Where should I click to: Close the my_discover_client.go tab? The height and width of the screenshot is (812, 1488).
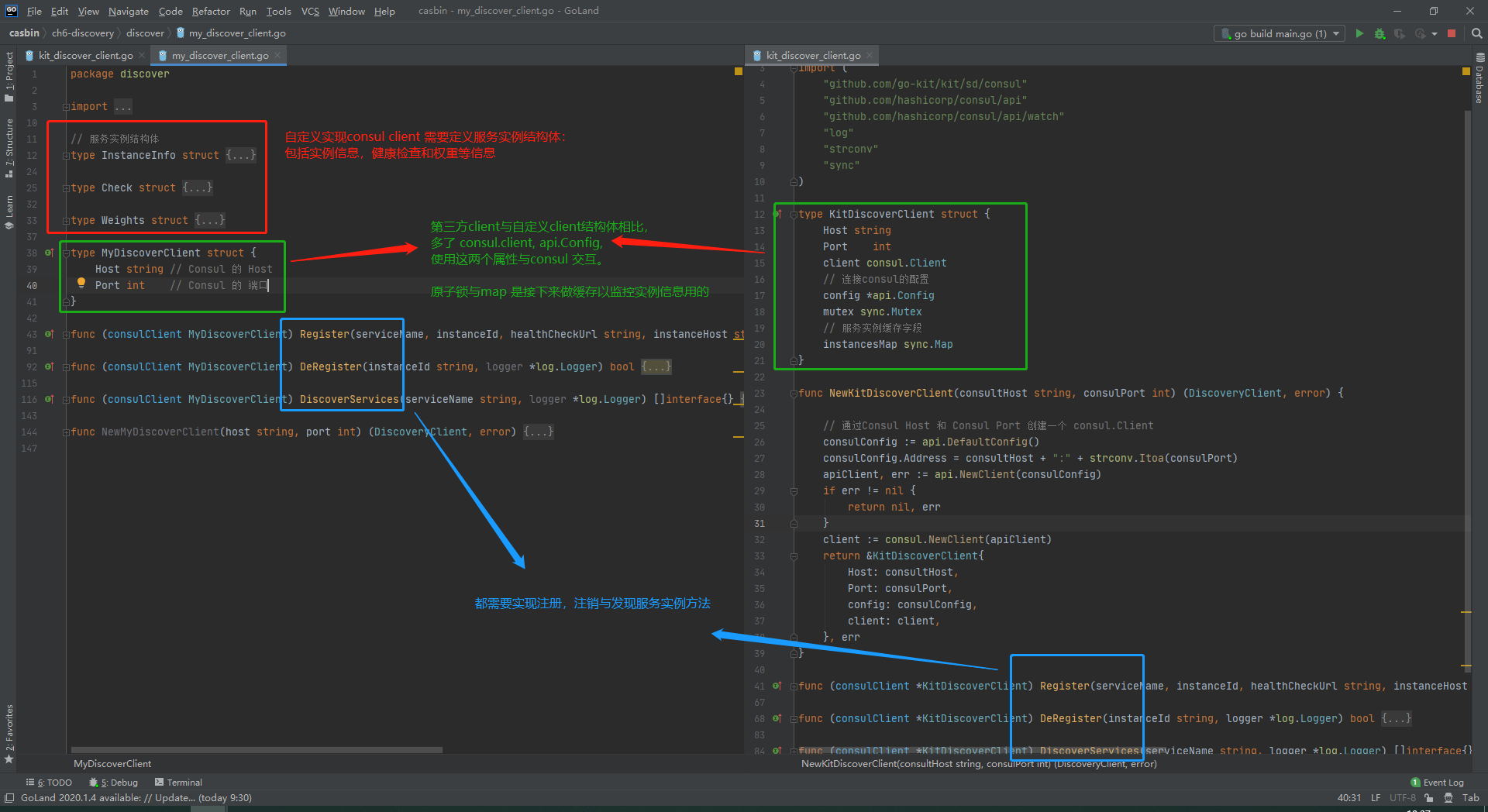click(x=277, y=56)
